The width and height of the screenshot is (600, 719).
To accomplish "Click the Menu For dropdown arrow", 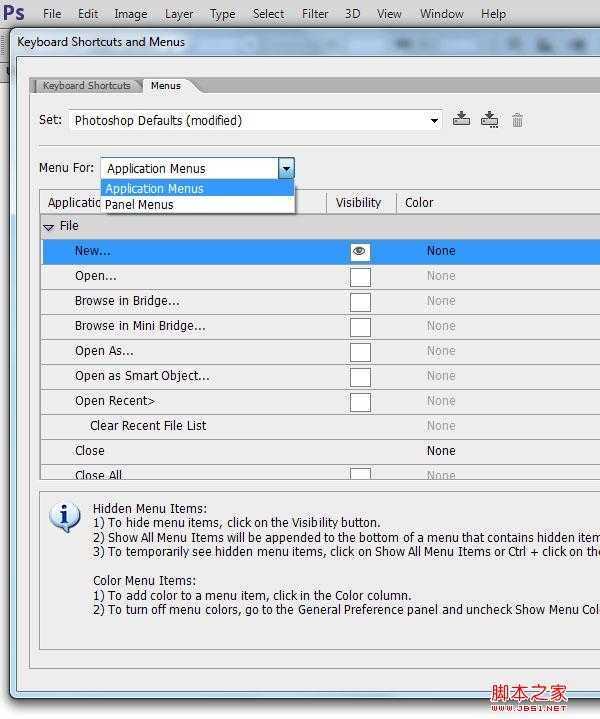I will coord(286,169).
